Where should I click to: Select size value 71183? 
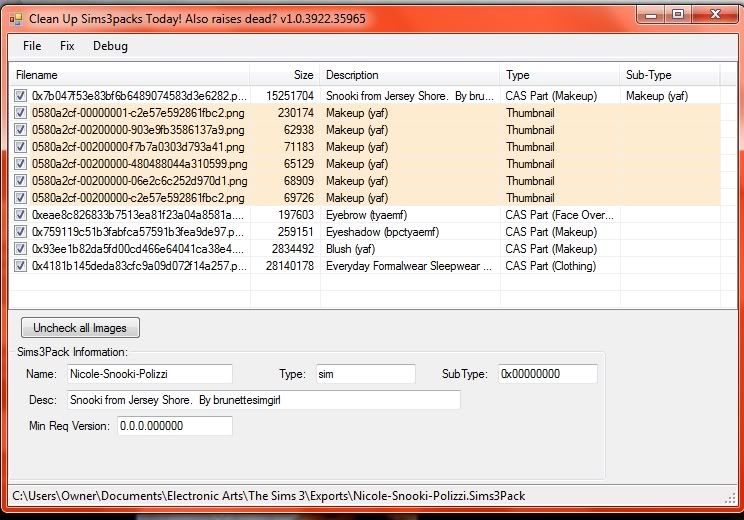pos(299,147)
